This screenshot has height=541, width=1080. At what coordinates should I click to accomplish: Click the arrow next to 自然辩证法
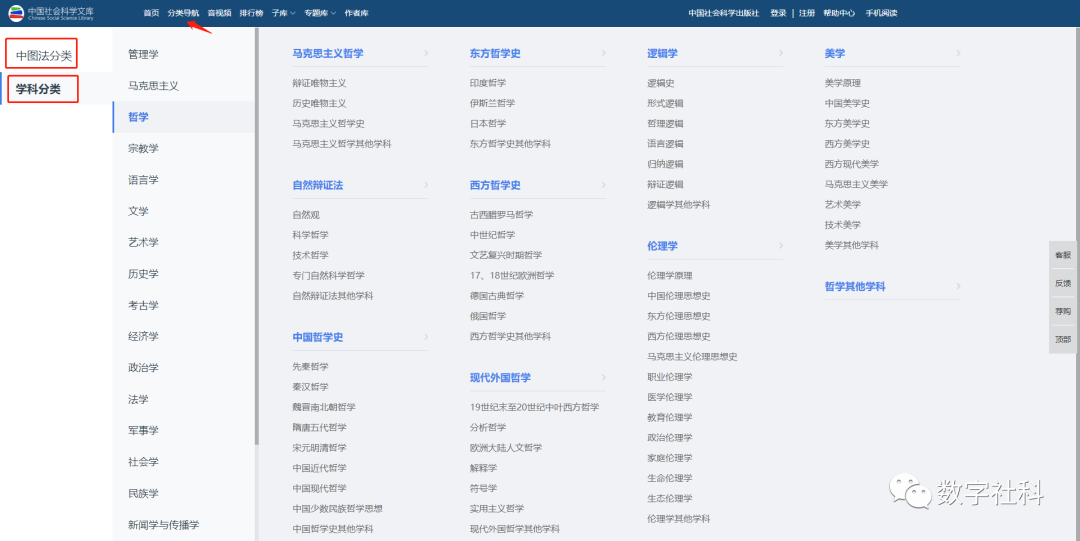coord(426,185)
